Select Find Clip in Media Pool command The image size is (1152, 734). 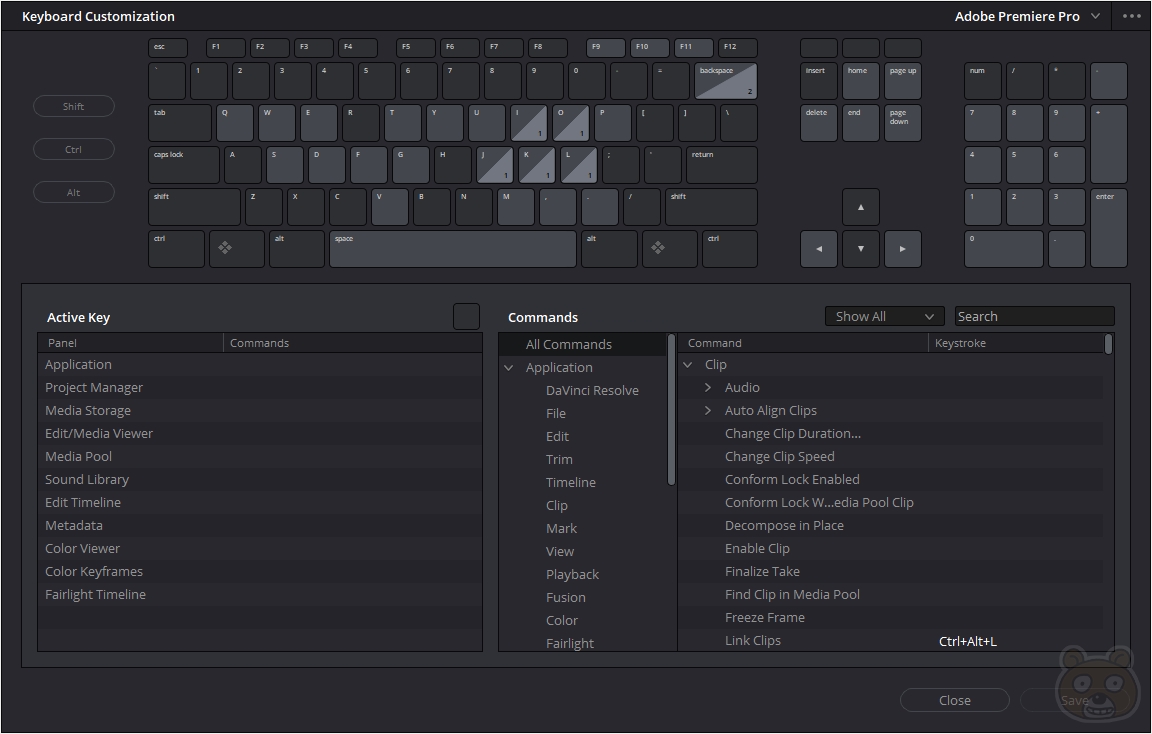click(x=890, y=594)
